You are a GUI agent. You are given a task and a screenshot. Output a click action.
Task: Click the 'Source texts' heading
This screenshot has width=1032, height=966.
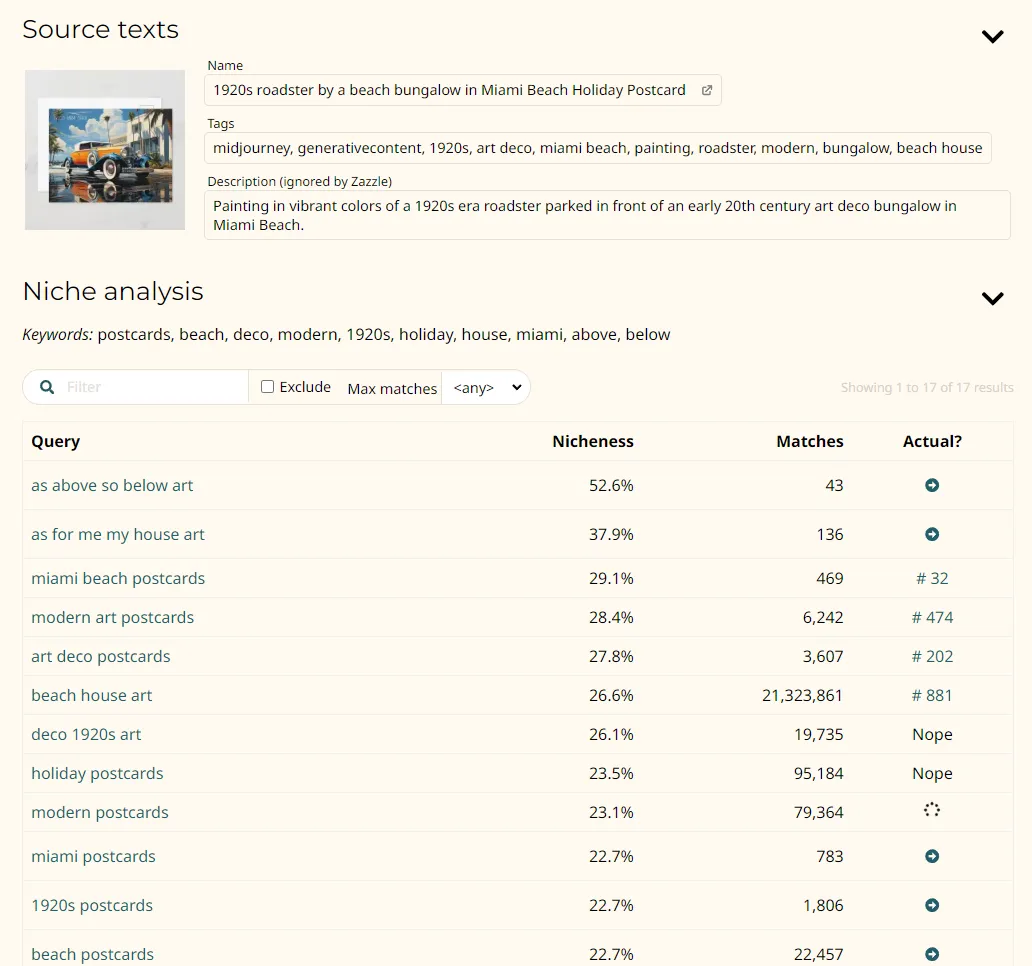coord(101,30)
